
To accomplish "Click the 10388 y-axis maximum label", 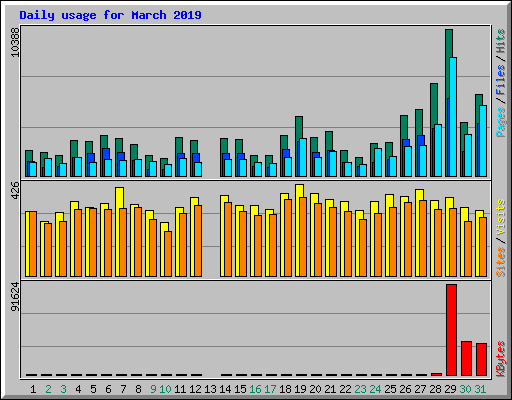I will [15, 42].
